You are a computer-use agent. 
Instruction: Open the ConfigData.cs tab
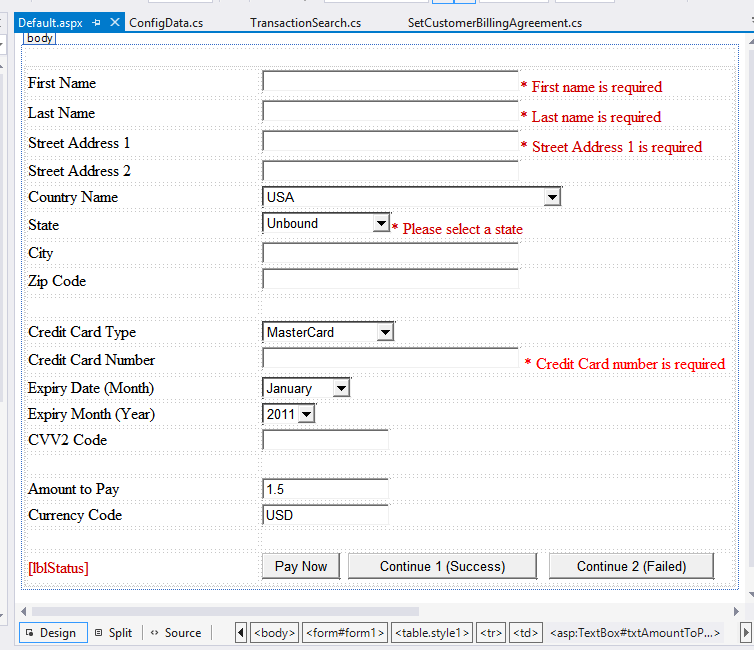pyautogui.click(x=166, y=22)
